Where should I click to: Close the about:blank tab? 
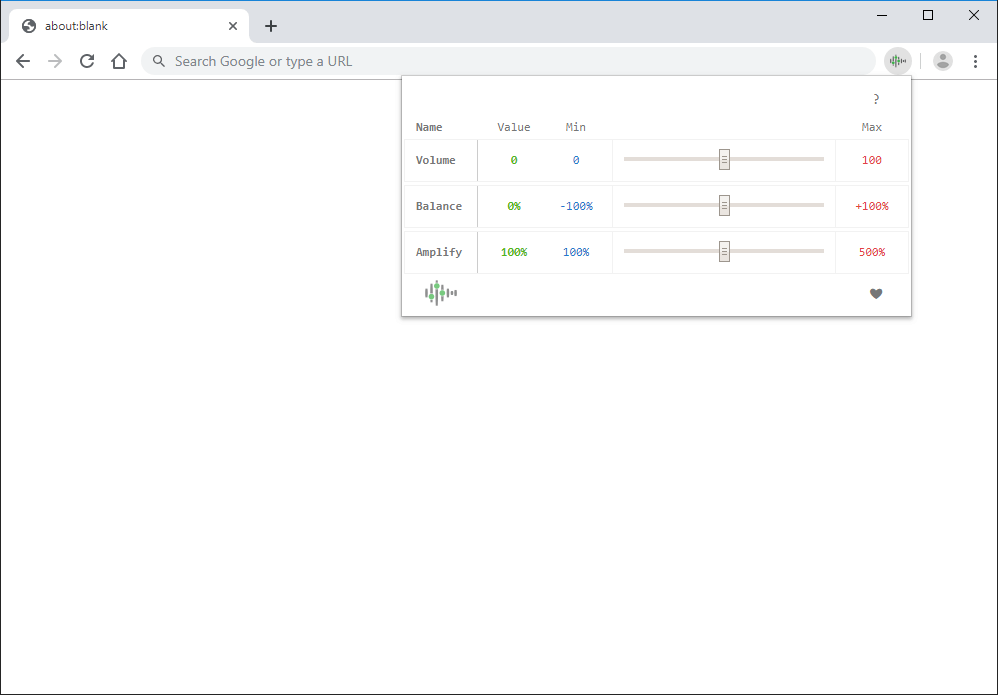(x=233, y=26)
